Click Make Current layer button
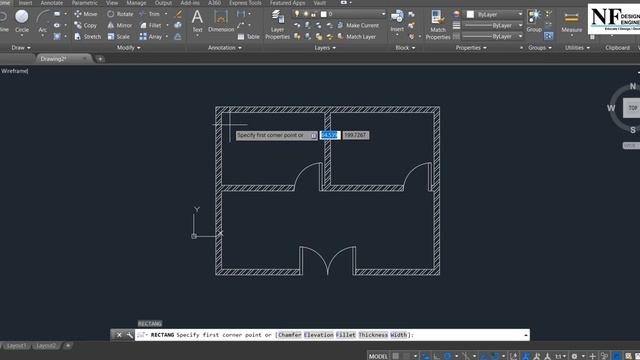Screen dimensions: 640x360 tap(358, 25)
